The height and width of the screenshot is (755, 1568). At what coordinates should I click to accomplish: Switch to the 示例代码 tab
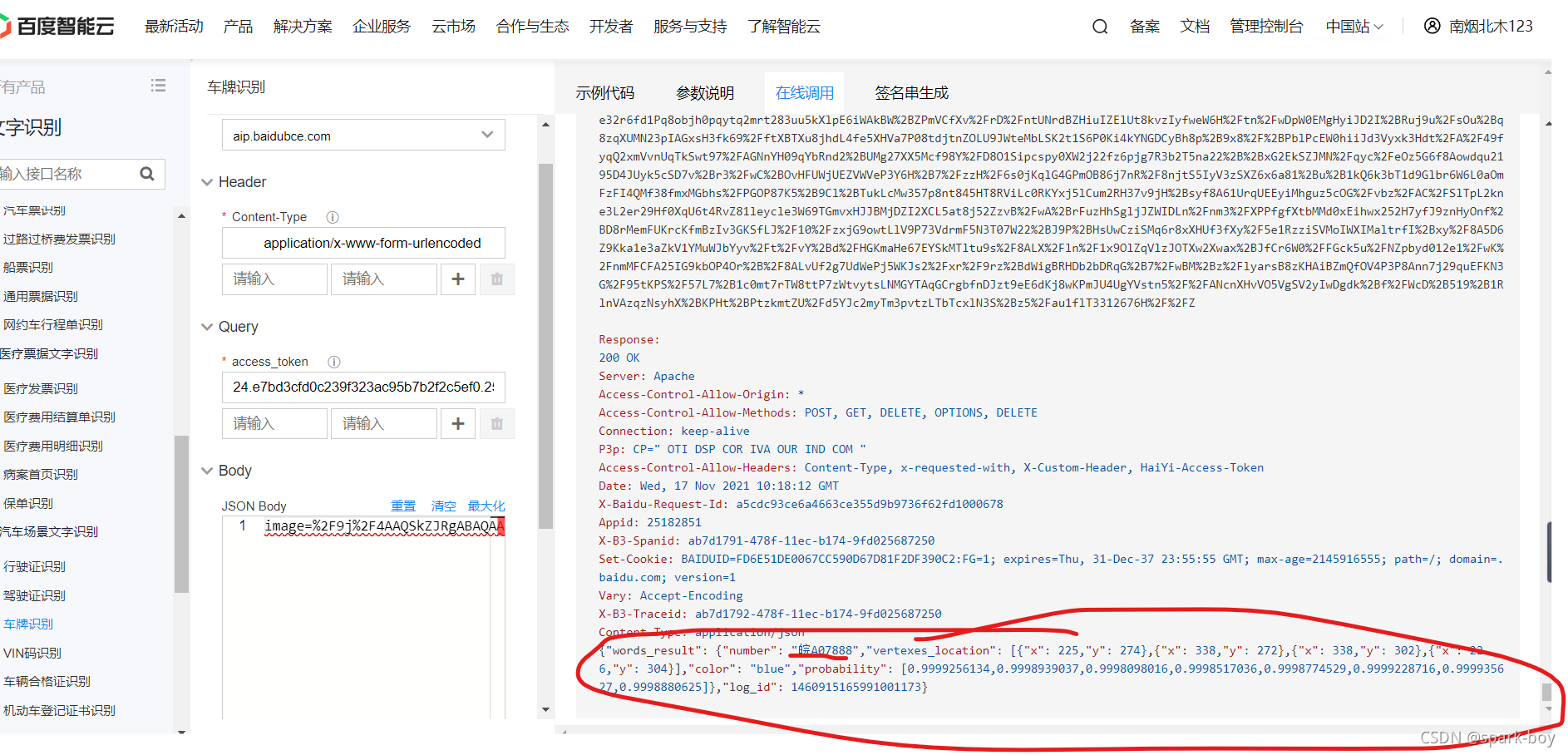pos(604,93)
